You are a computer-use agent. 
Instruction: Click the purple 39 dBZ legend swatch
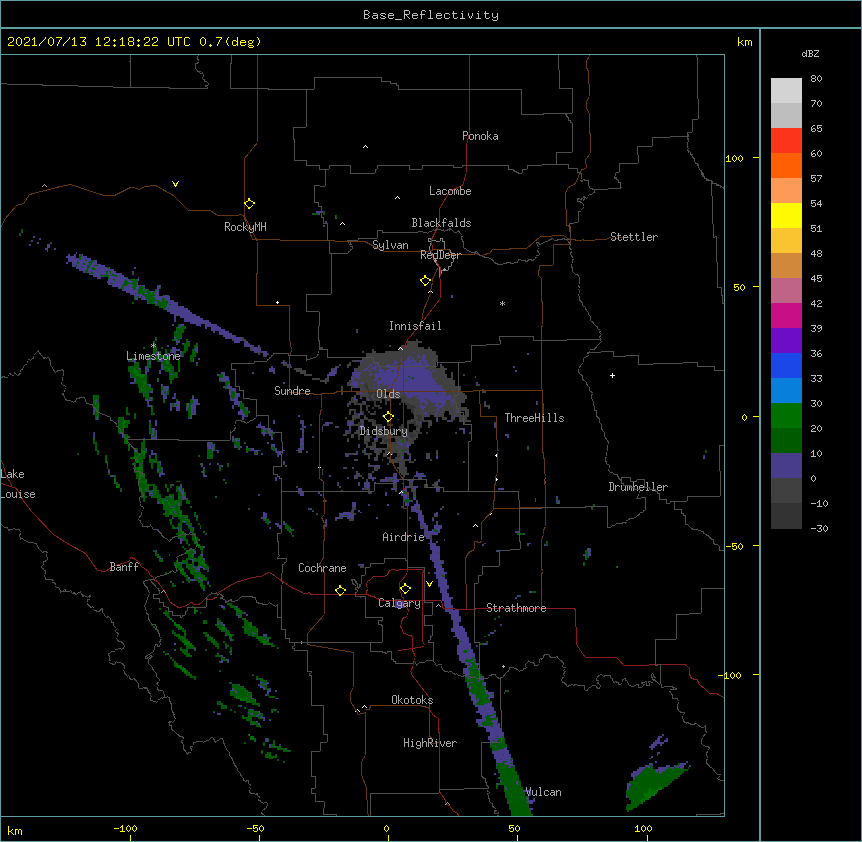tap(786, 340)
